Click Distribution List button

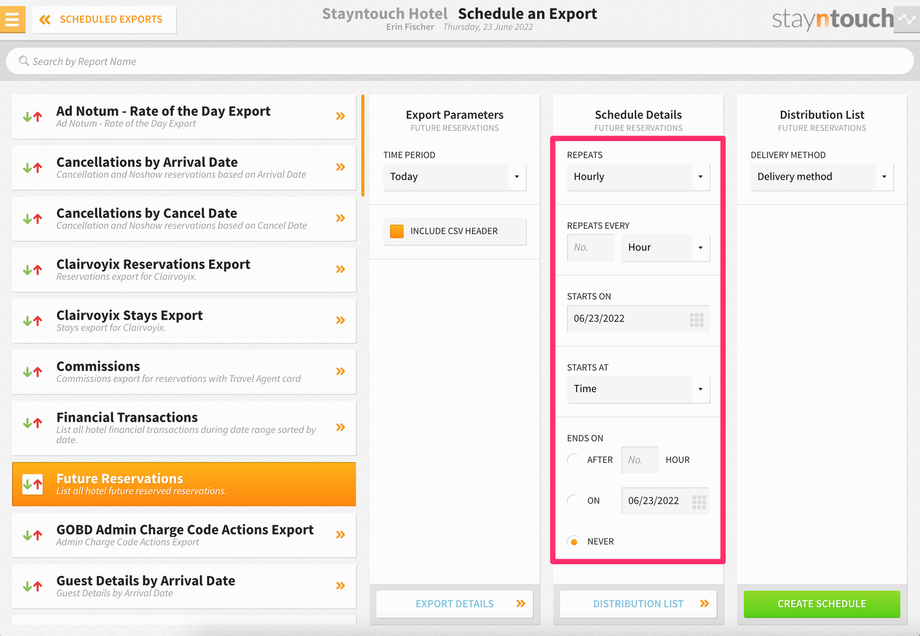638,604
